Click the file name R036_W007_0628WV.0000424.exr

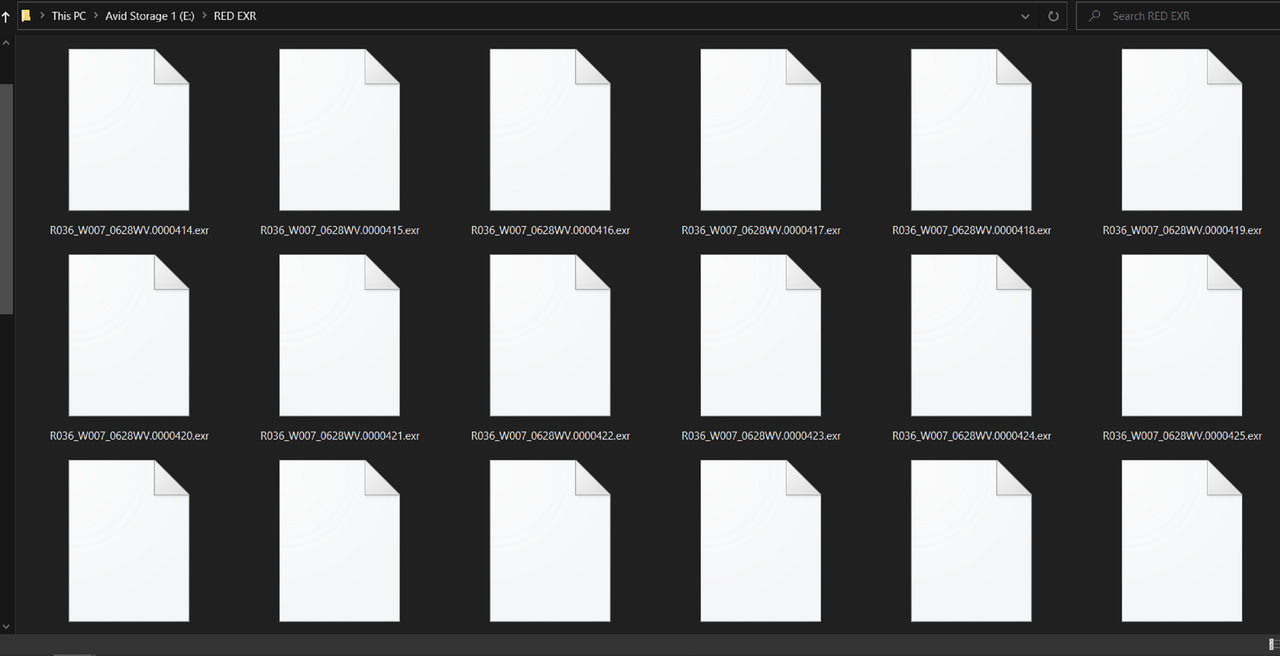click(971, 436)
